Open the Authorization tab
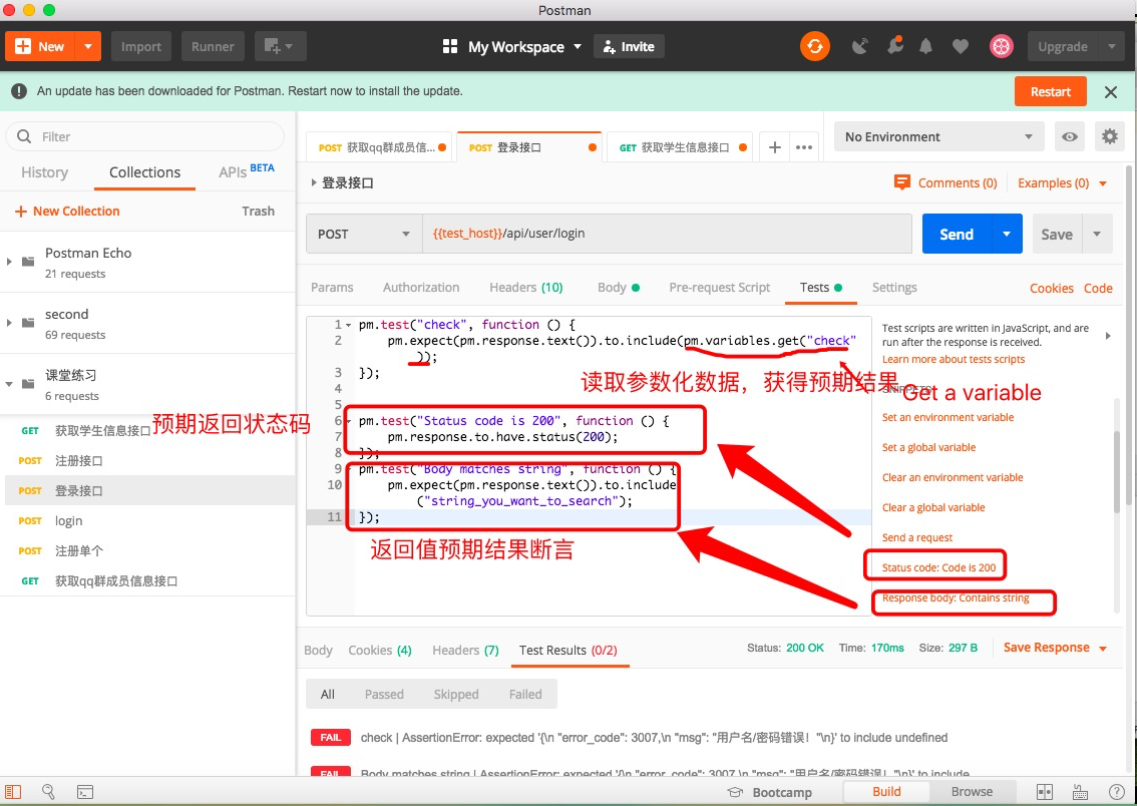The height and width of the screenshot is (806, 1137). point(421,287)
